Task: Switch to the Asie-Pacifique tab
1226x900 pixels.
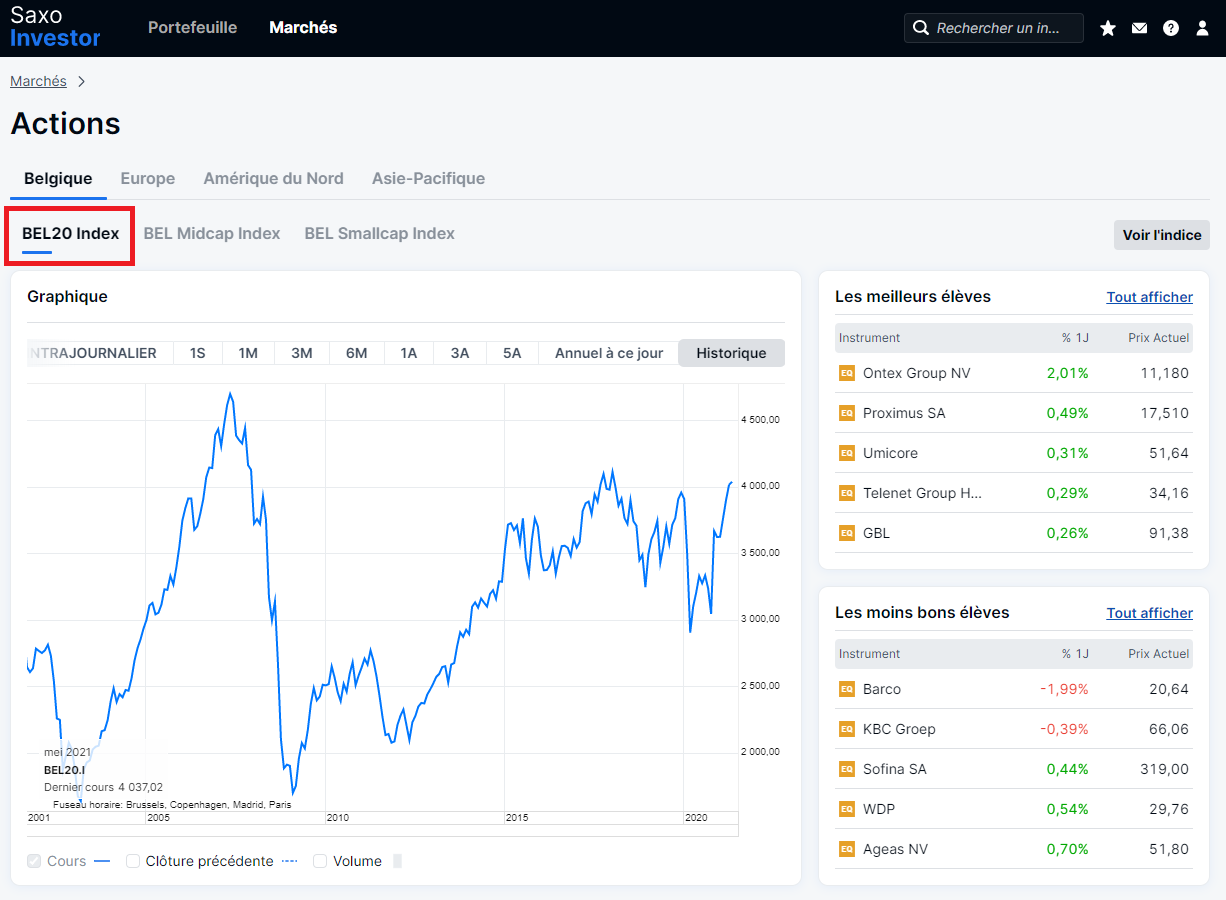Action: 428,179
